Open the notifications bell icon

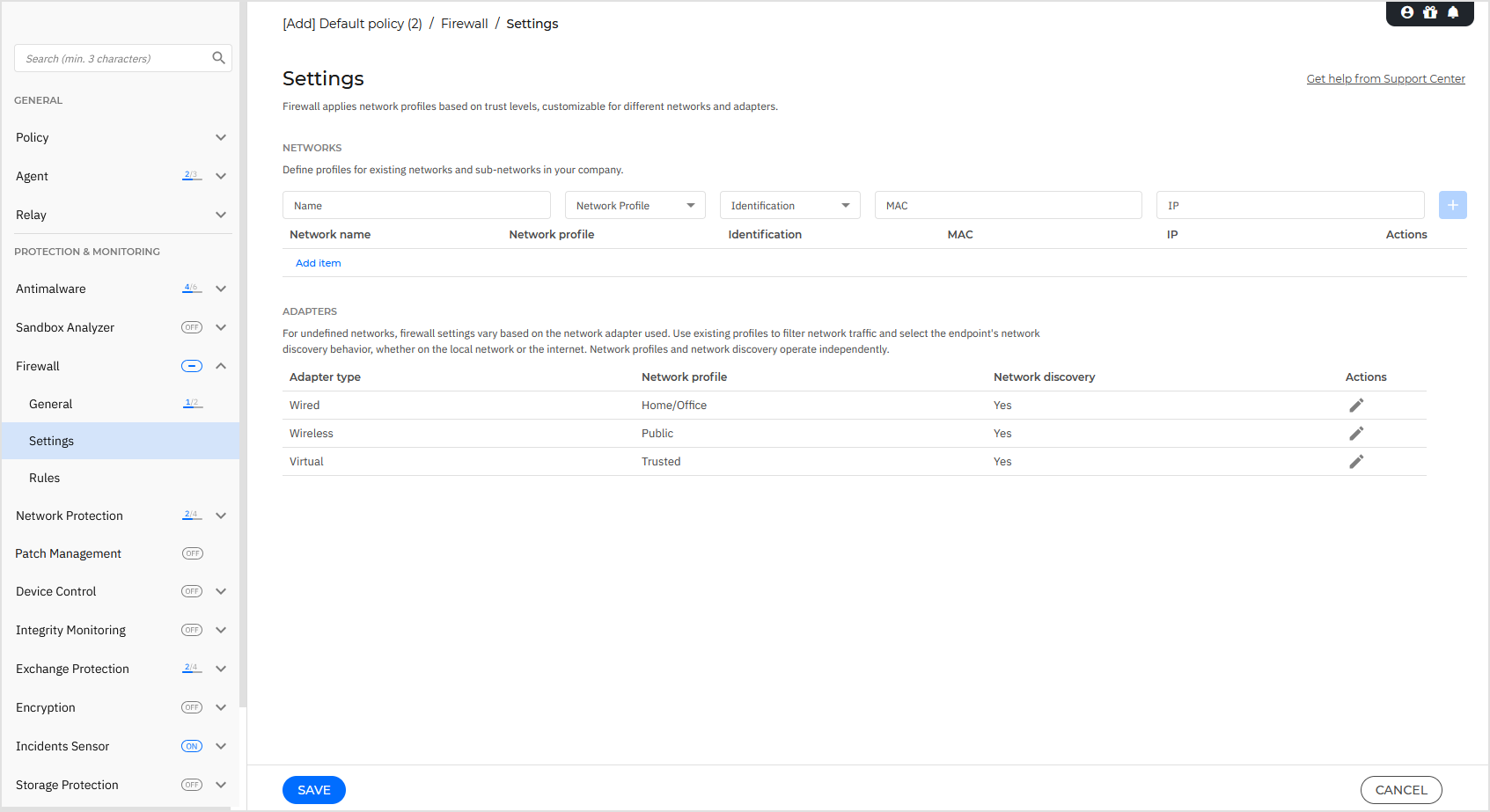[x=1453, y=12]
